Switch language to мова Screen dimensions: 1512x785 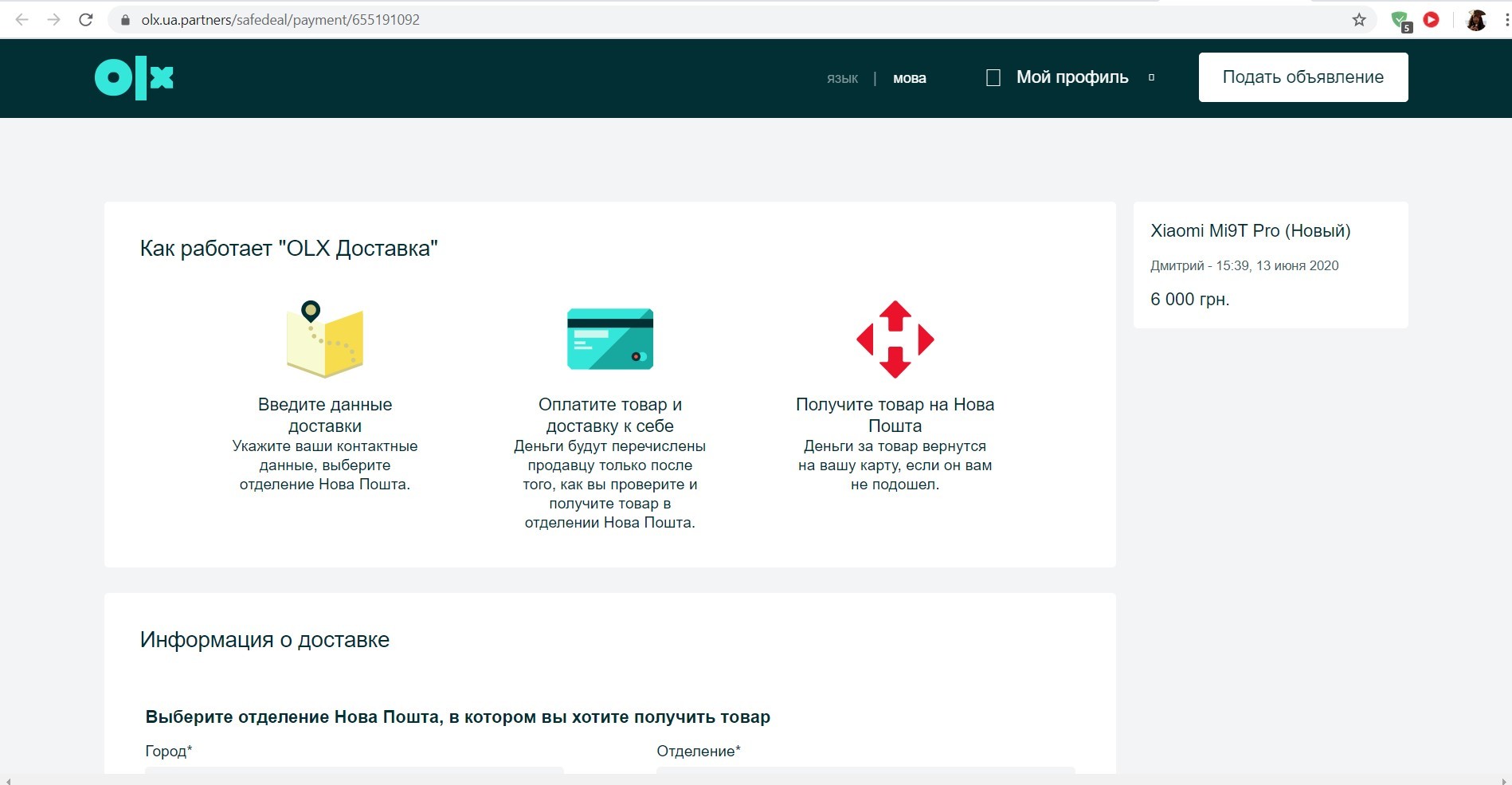[910, 78]
